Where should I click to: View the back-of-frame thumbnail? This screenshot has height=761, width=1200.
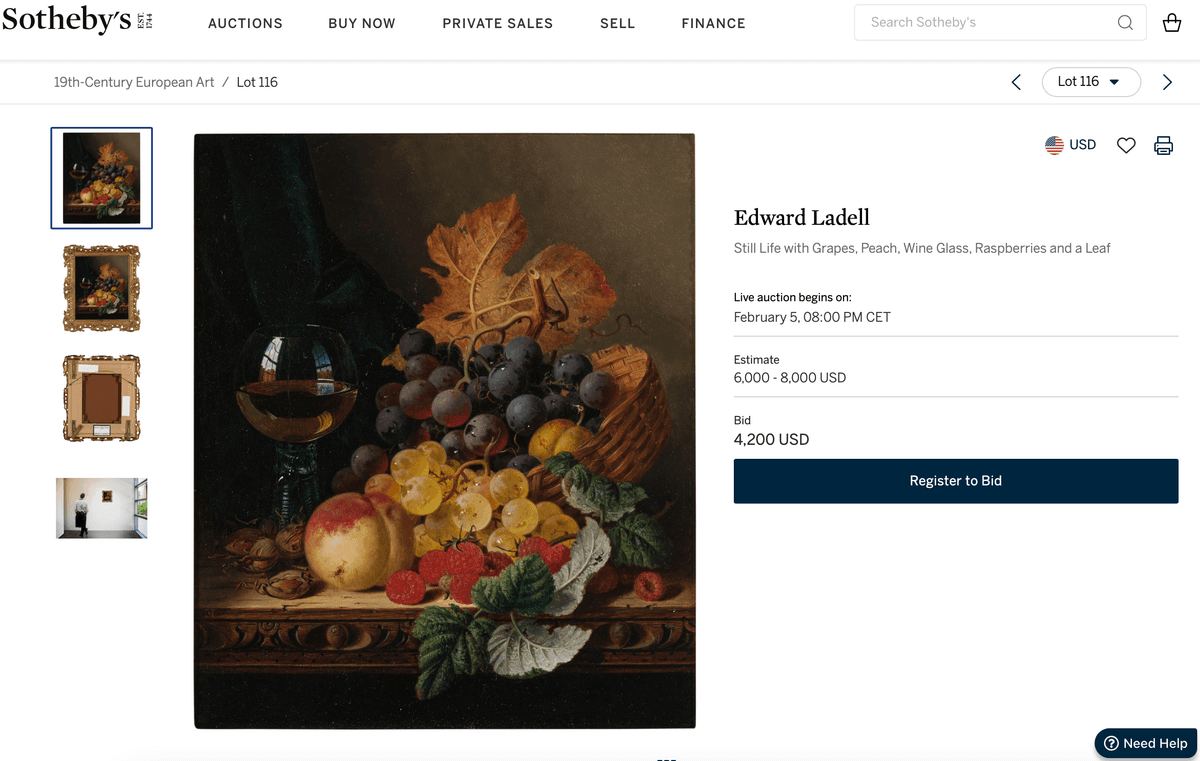tap(101, 398)
